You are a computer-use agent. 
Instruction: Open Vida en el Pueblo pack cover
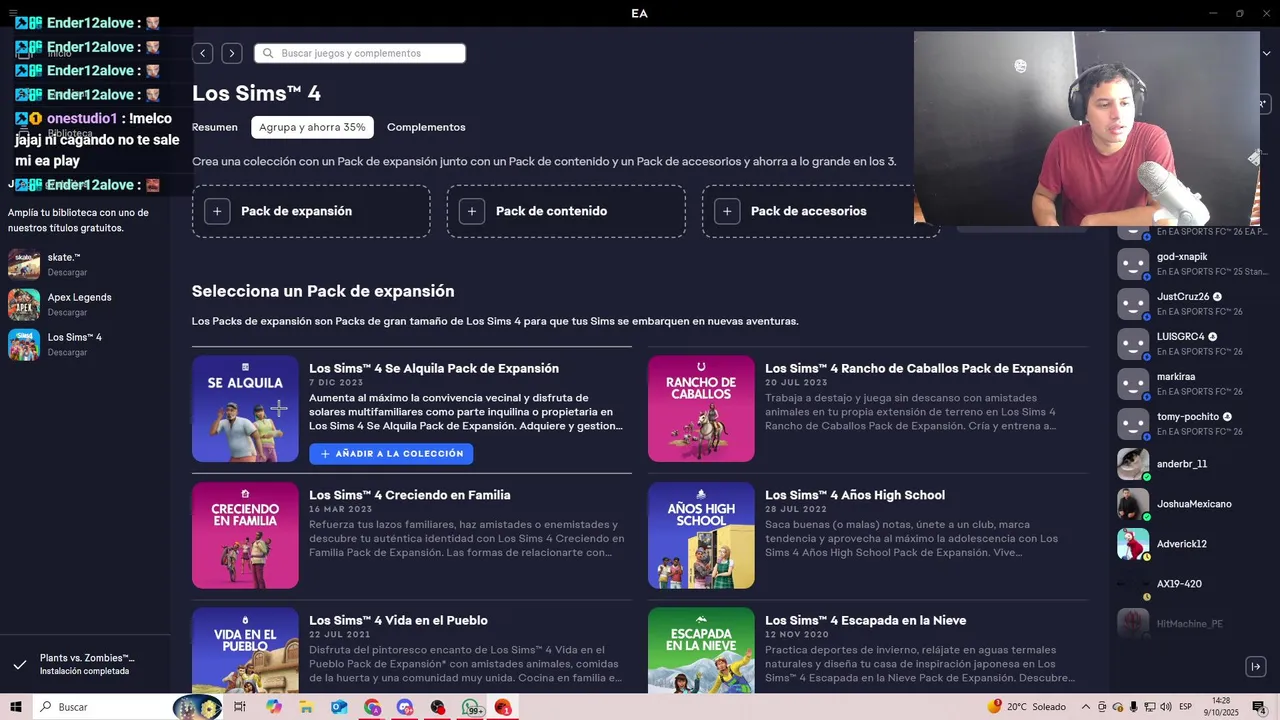click(245, 650)
